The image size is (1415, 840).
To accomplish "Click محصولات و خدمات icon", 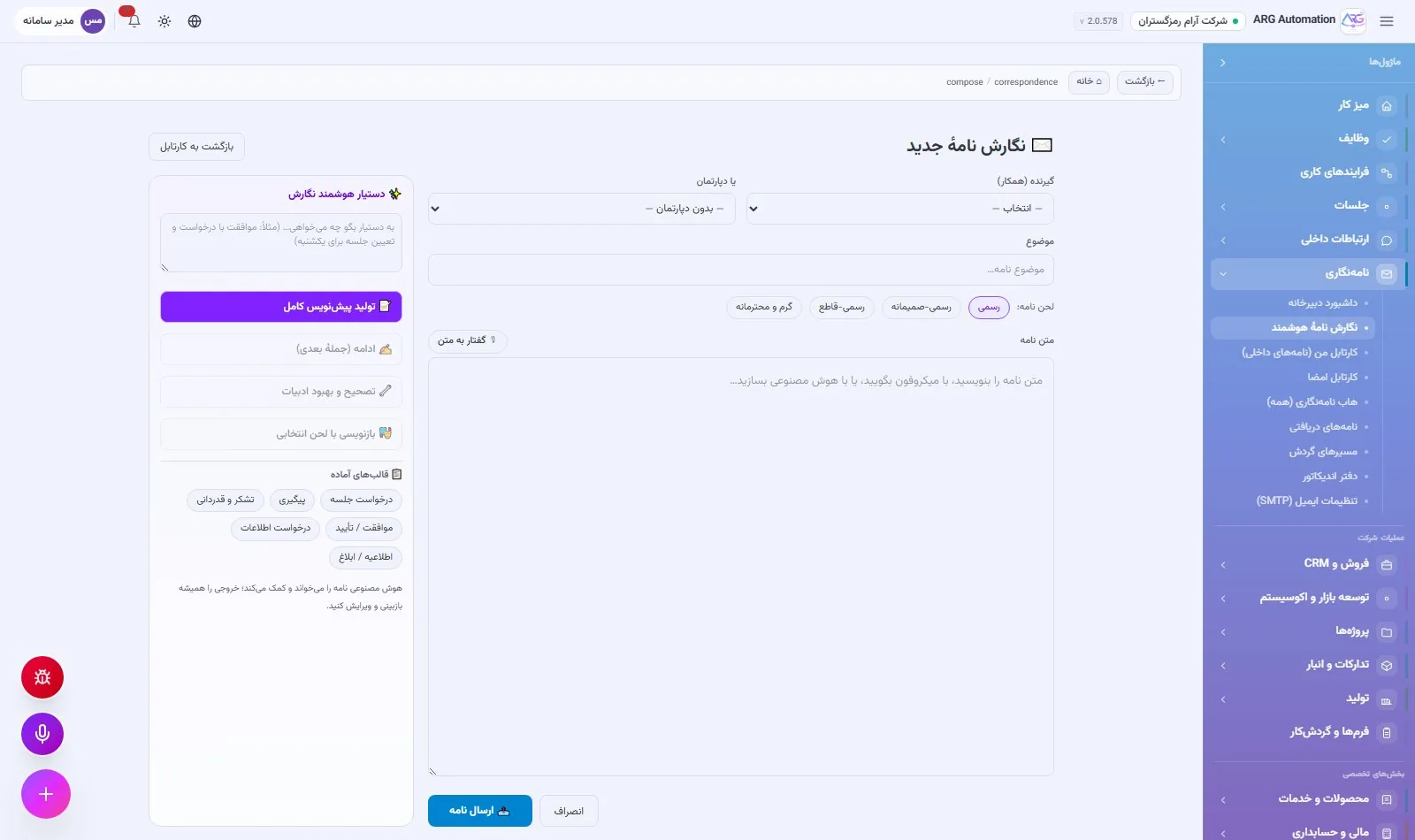I will tap(1387, 799).
